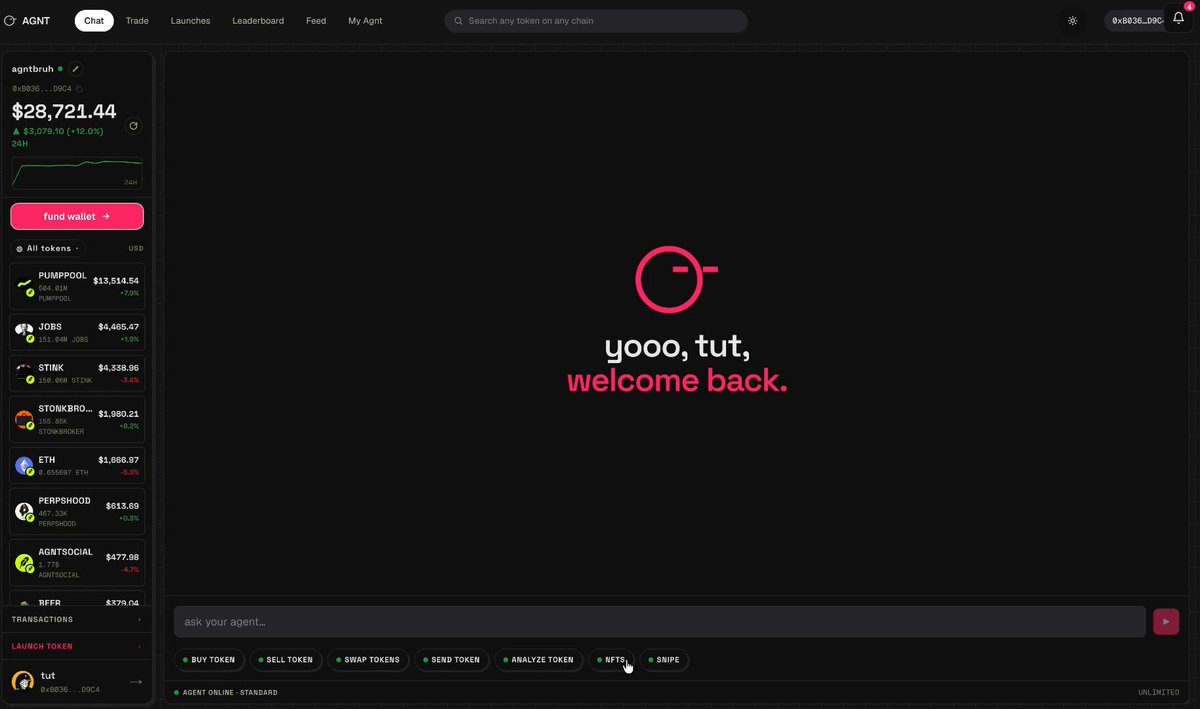Open the wallet menu 0xB036 in header

coord(1134,20)
